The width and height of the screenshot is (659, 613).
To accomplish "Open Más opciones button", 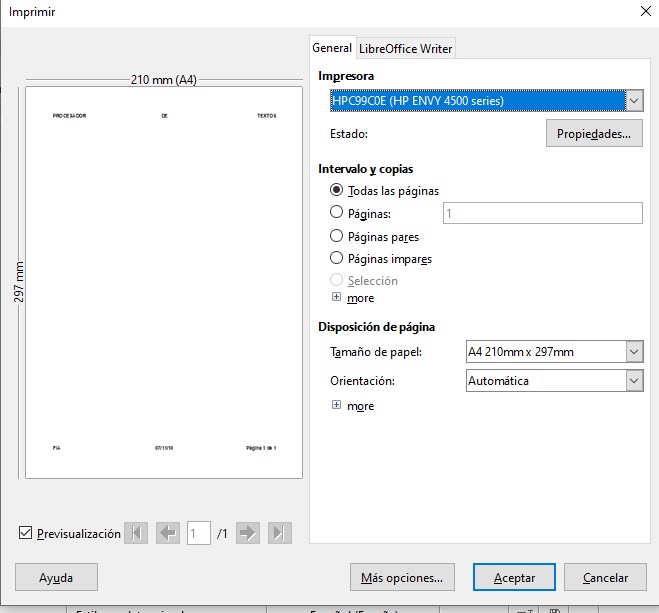I will [402, 577].
